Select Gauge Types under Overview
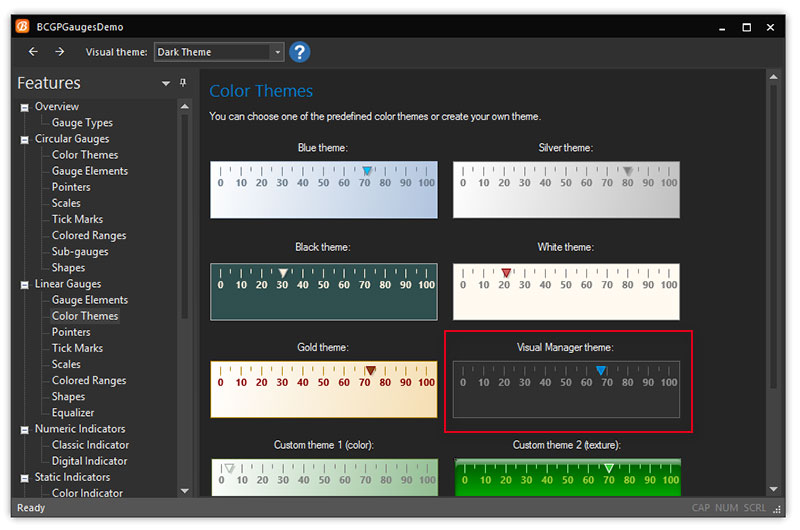Viewport: 800px width, 530px height. click(x=82, y=123)
